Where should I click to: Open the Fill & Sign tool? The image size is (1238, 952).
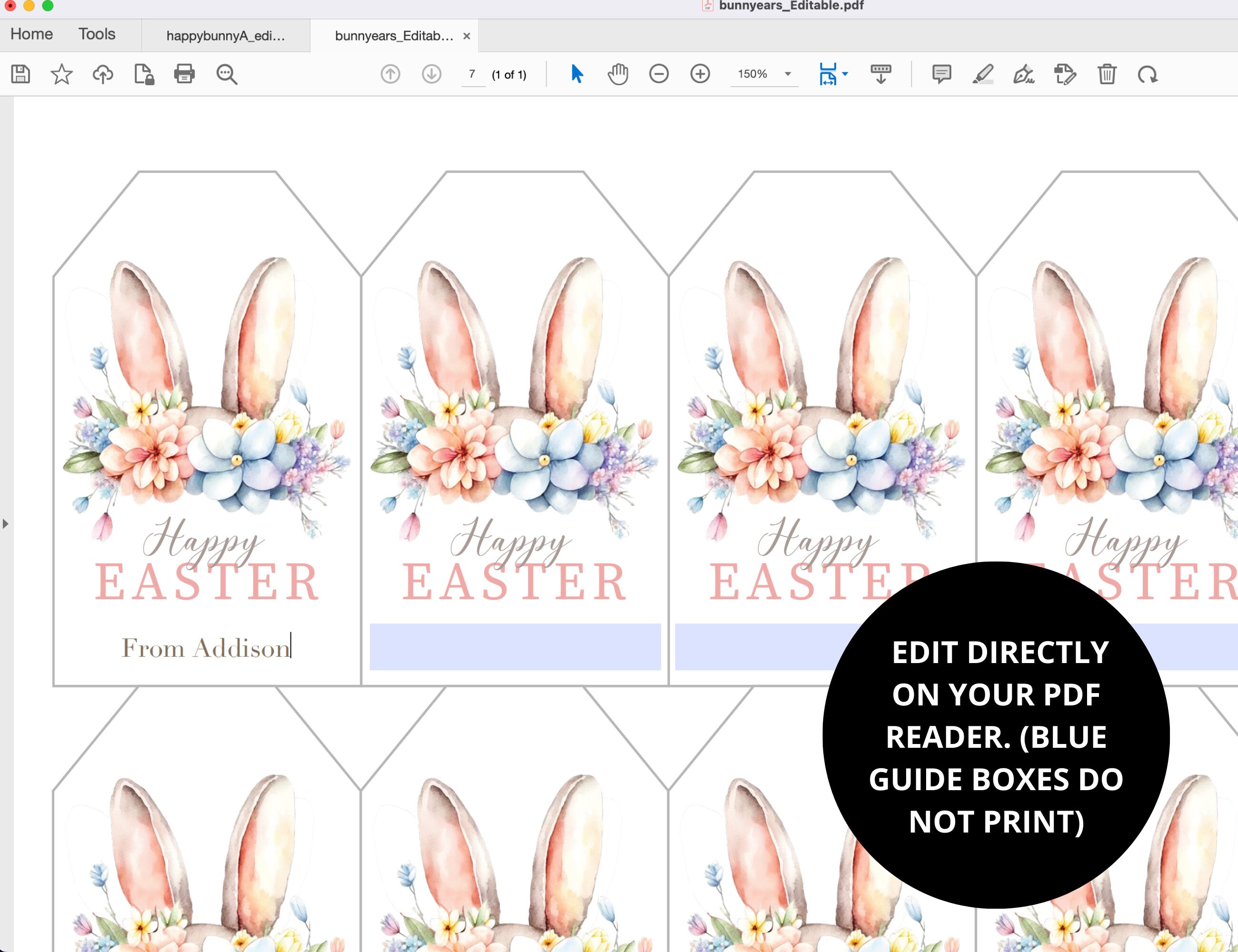(x=1025, y=74)
